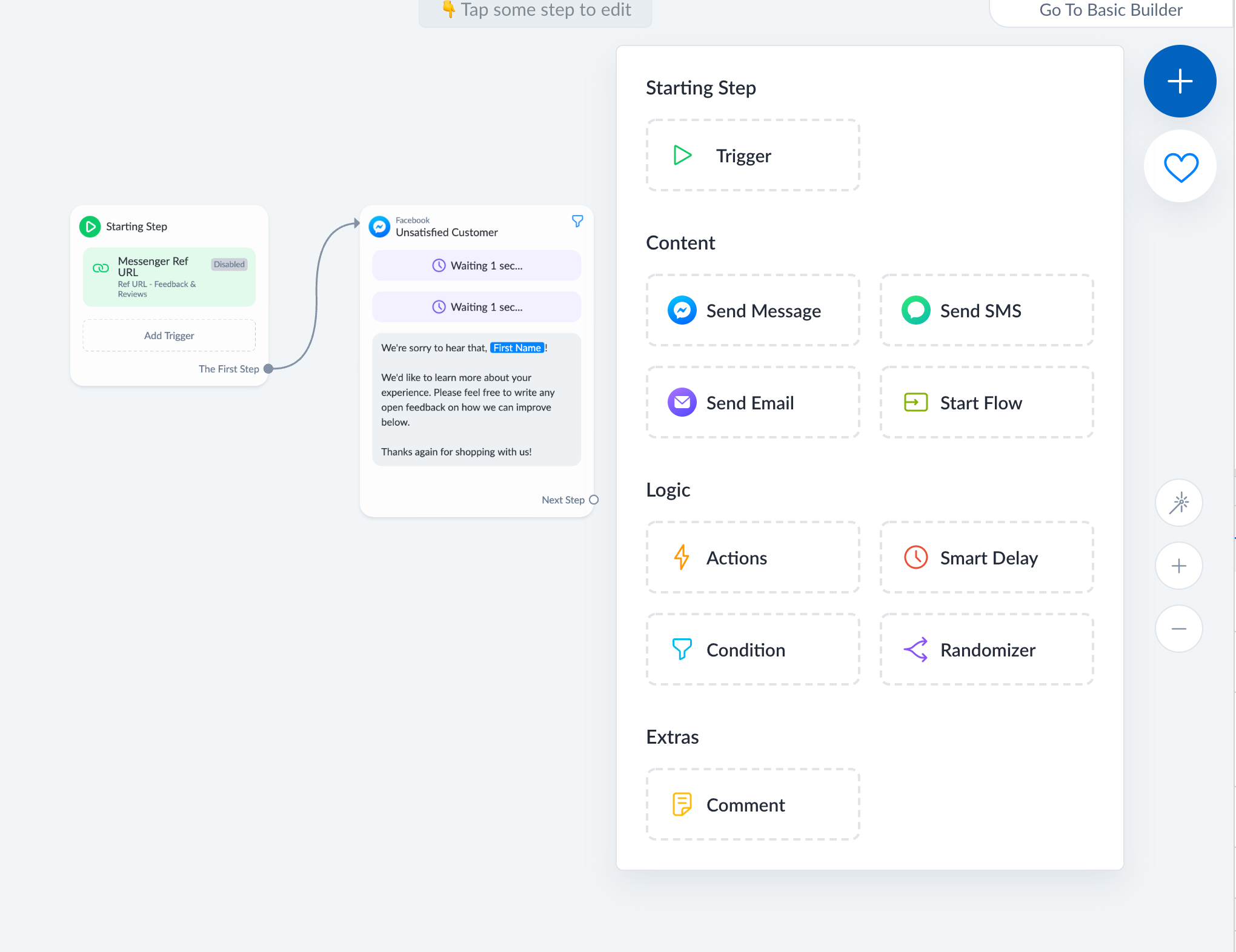Click the Send Email icon

pos(683,403)
